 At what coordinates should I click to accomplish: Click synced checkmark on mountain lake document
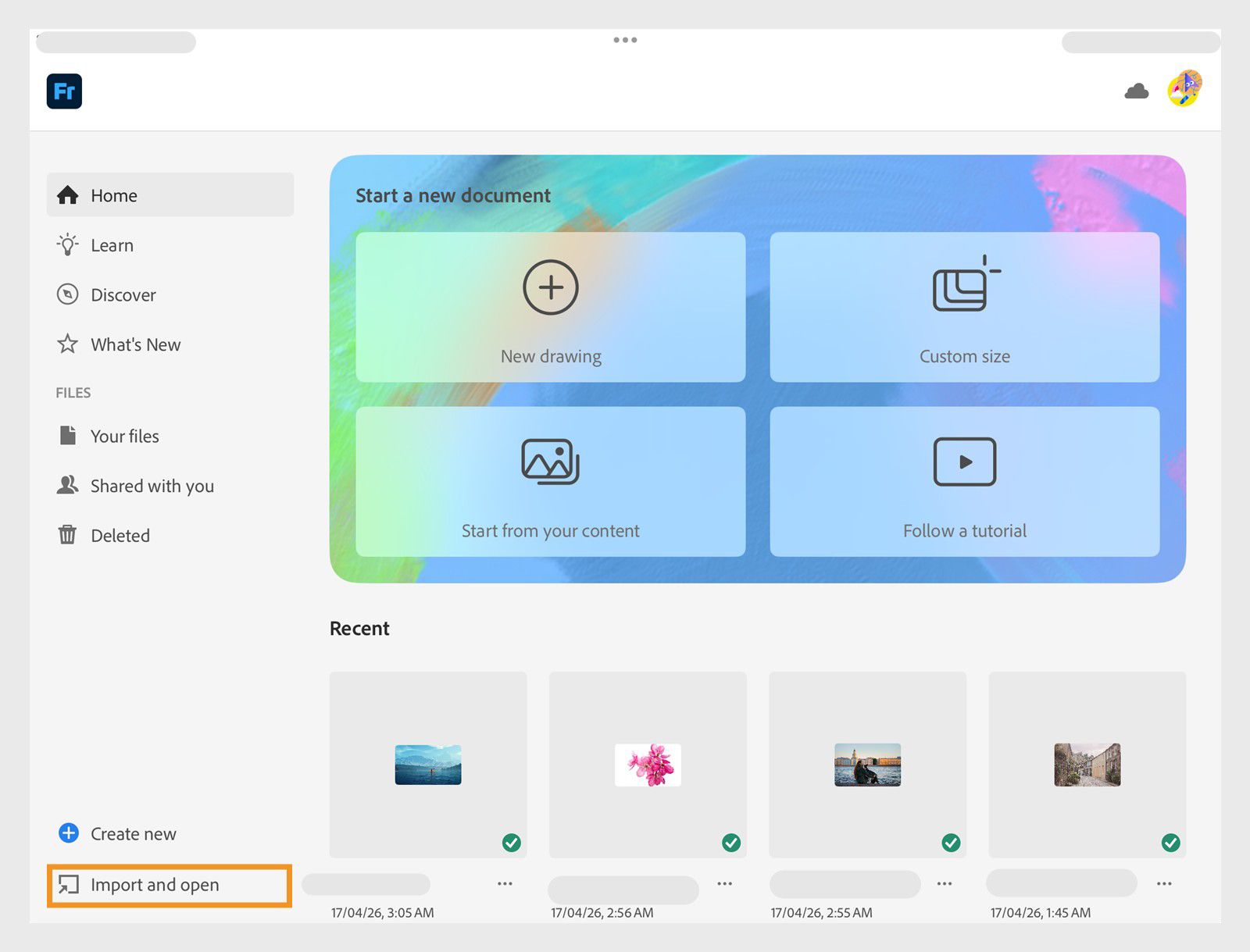point(512,843)
